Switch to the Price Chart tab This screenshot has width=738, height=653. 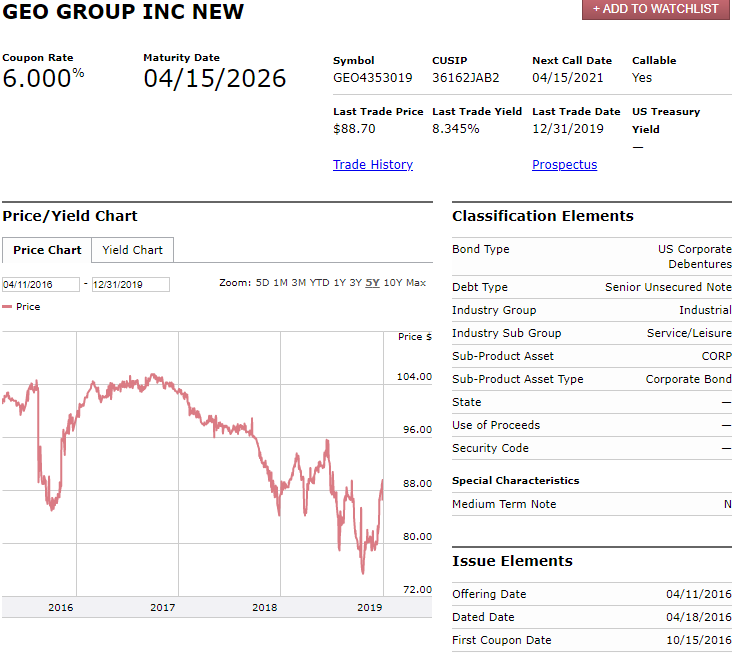pyautogui.click(x=47, y=250)
